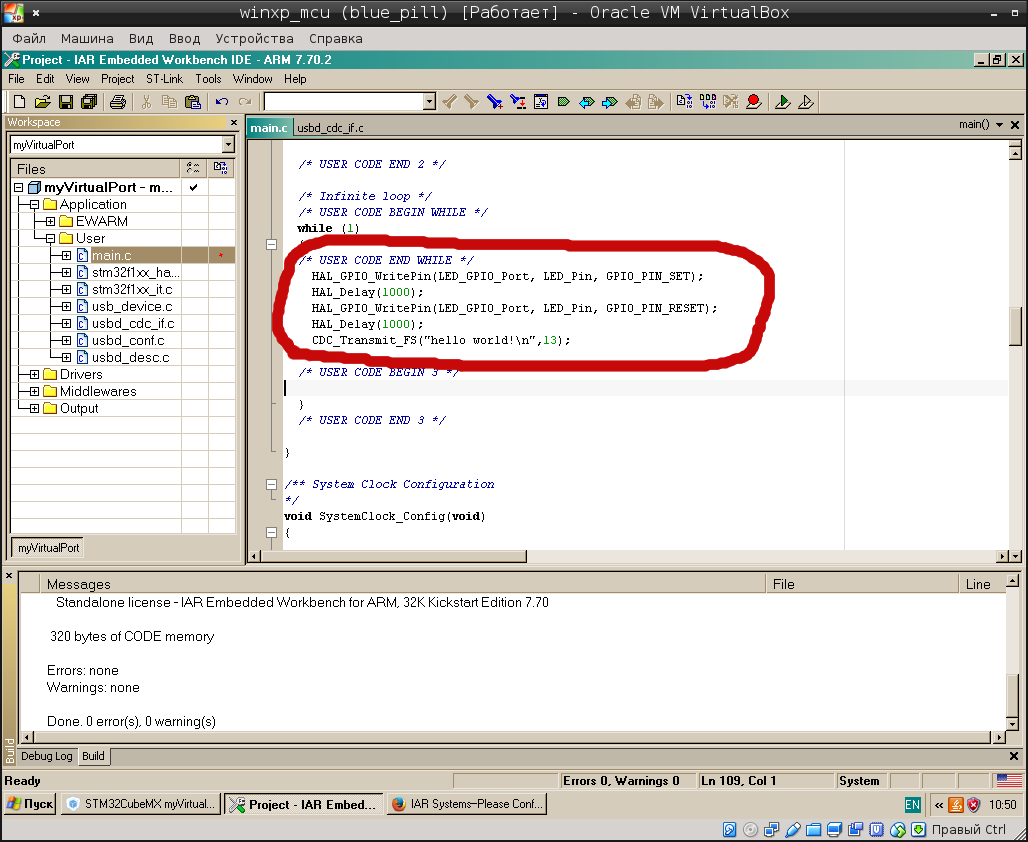Click the Compile icon in toolbar
This screenshot has height=842, width=1028.
684,102
